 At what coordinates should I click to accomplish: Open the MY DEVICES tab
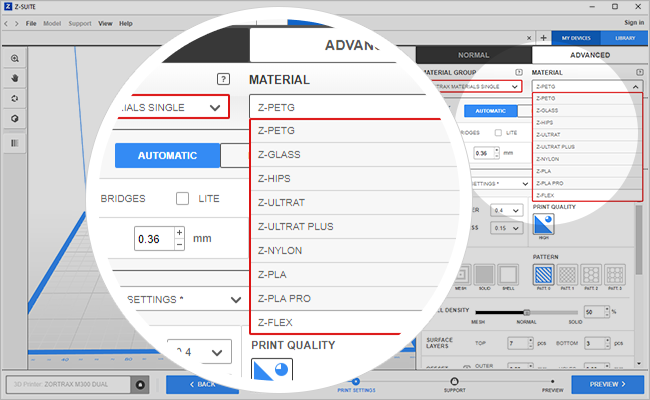coord(576,38)
